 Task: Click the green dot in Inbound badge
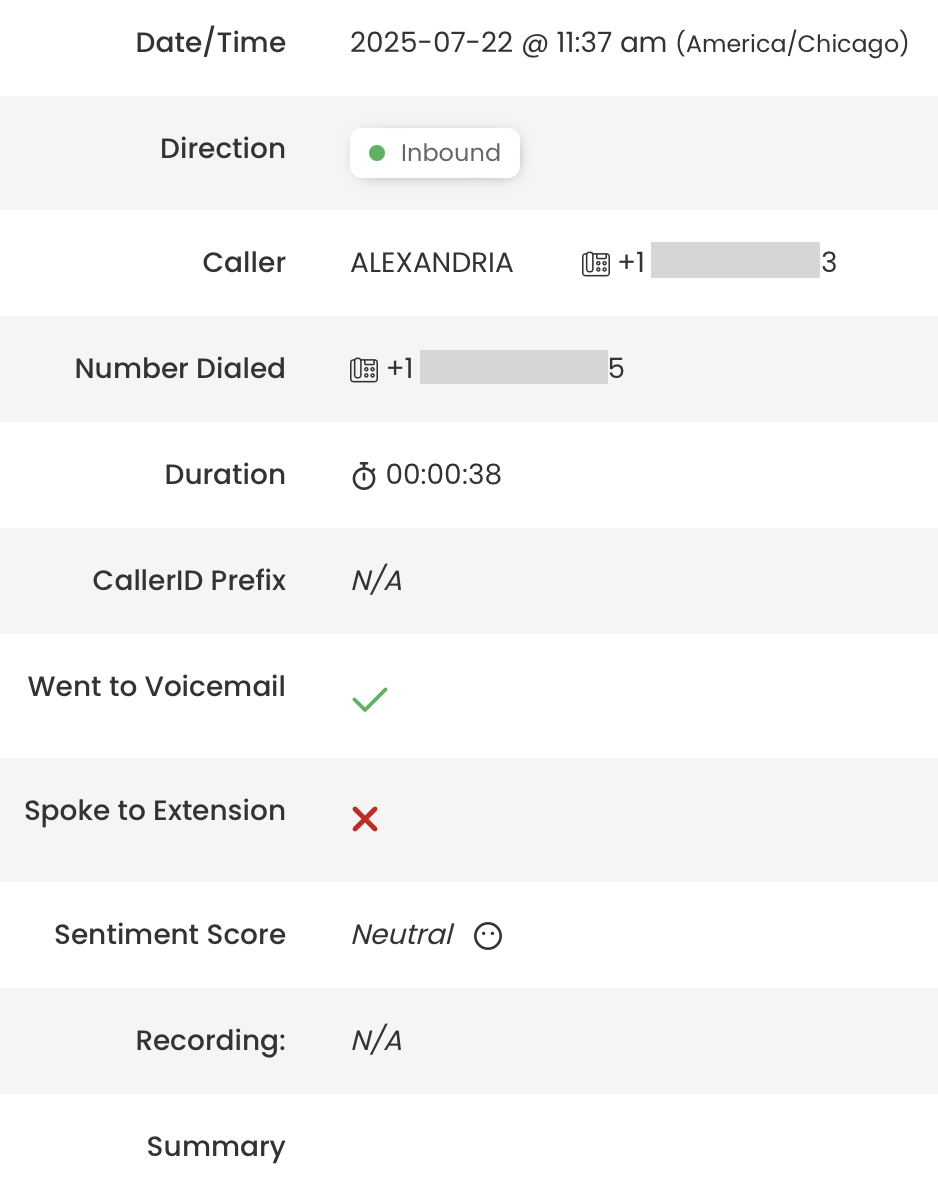click(x=377, y=153)
